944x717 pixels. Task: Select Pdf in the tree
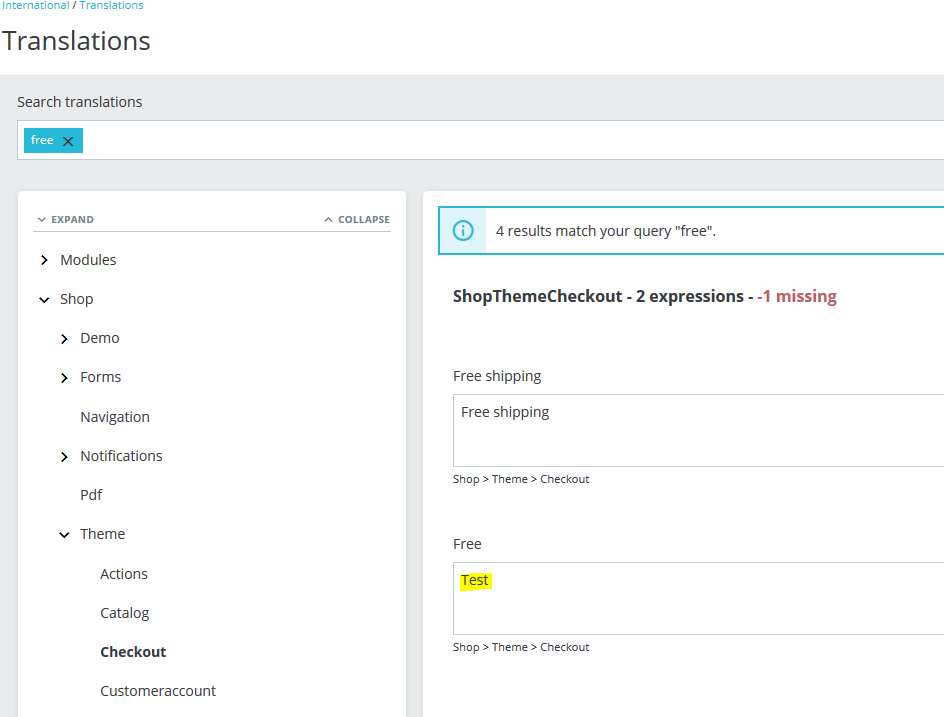[x=91, y=495]
